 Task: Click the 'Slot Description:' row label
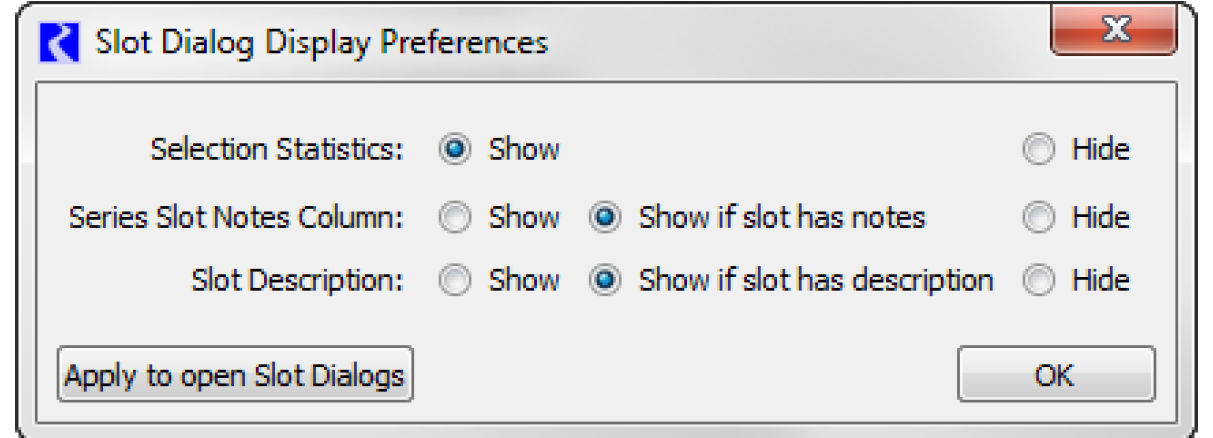point(297,281)
